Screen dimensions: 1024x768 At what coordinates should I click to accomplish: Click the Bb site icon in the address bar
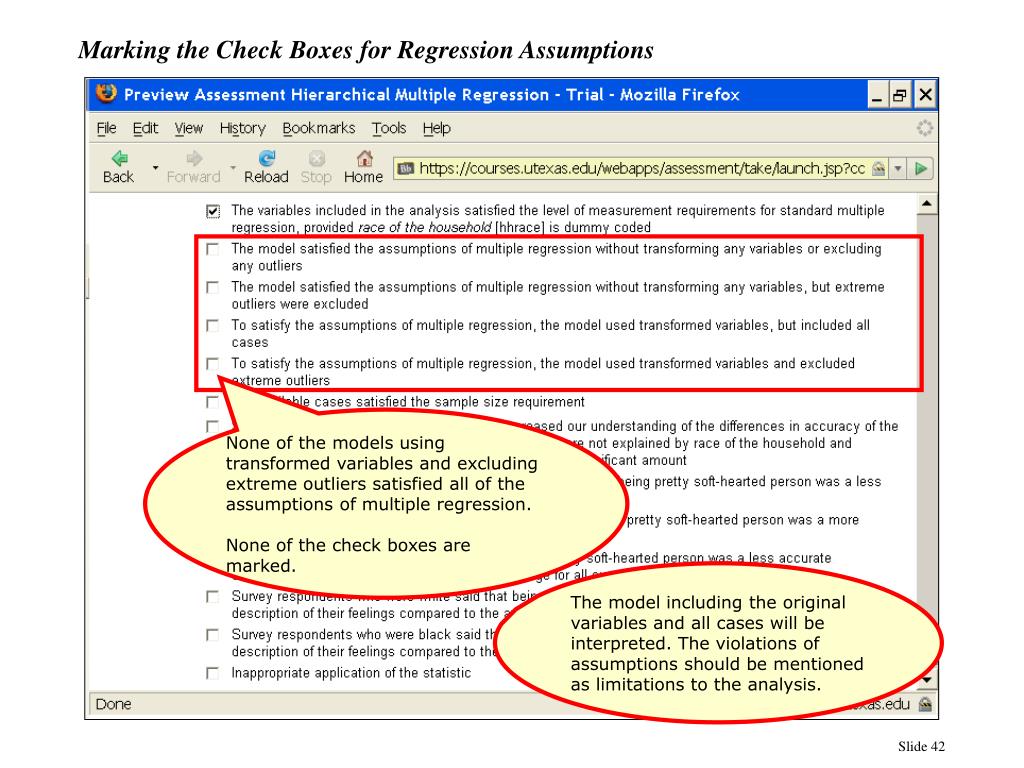[x=406, y=168]
